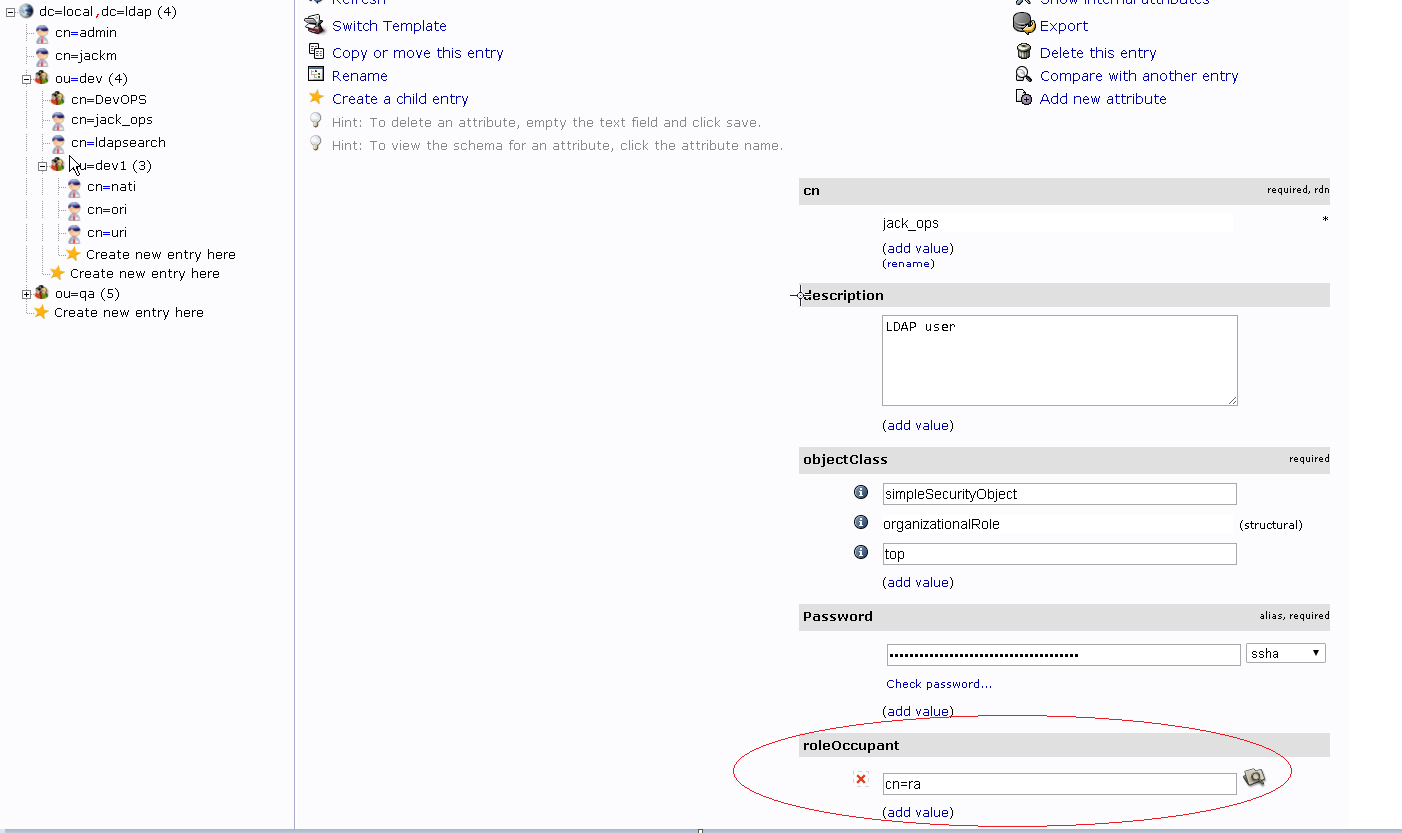Select cn=nati in the tree

tap(111, 187)
